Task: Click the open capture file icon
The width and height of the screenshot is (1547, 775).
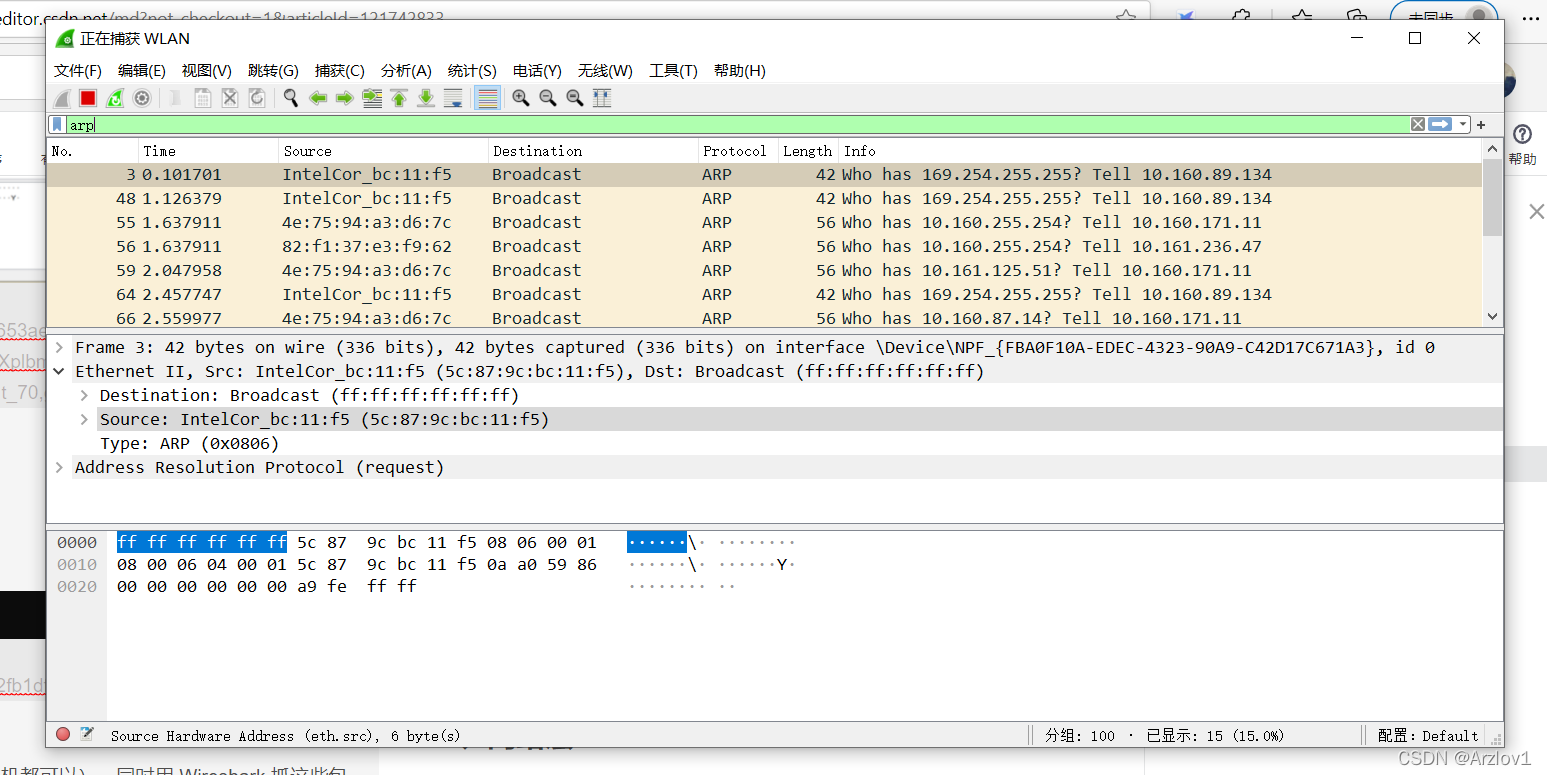Action: point(175,98)
